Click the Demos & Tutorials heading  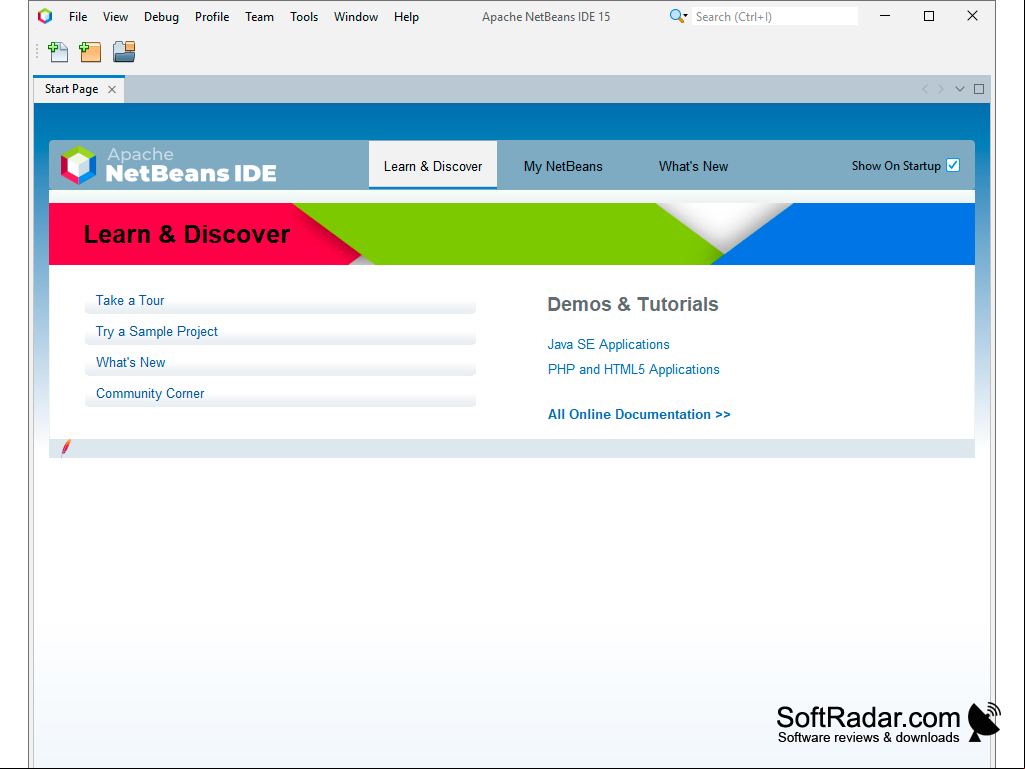click(x=632, y=304)
